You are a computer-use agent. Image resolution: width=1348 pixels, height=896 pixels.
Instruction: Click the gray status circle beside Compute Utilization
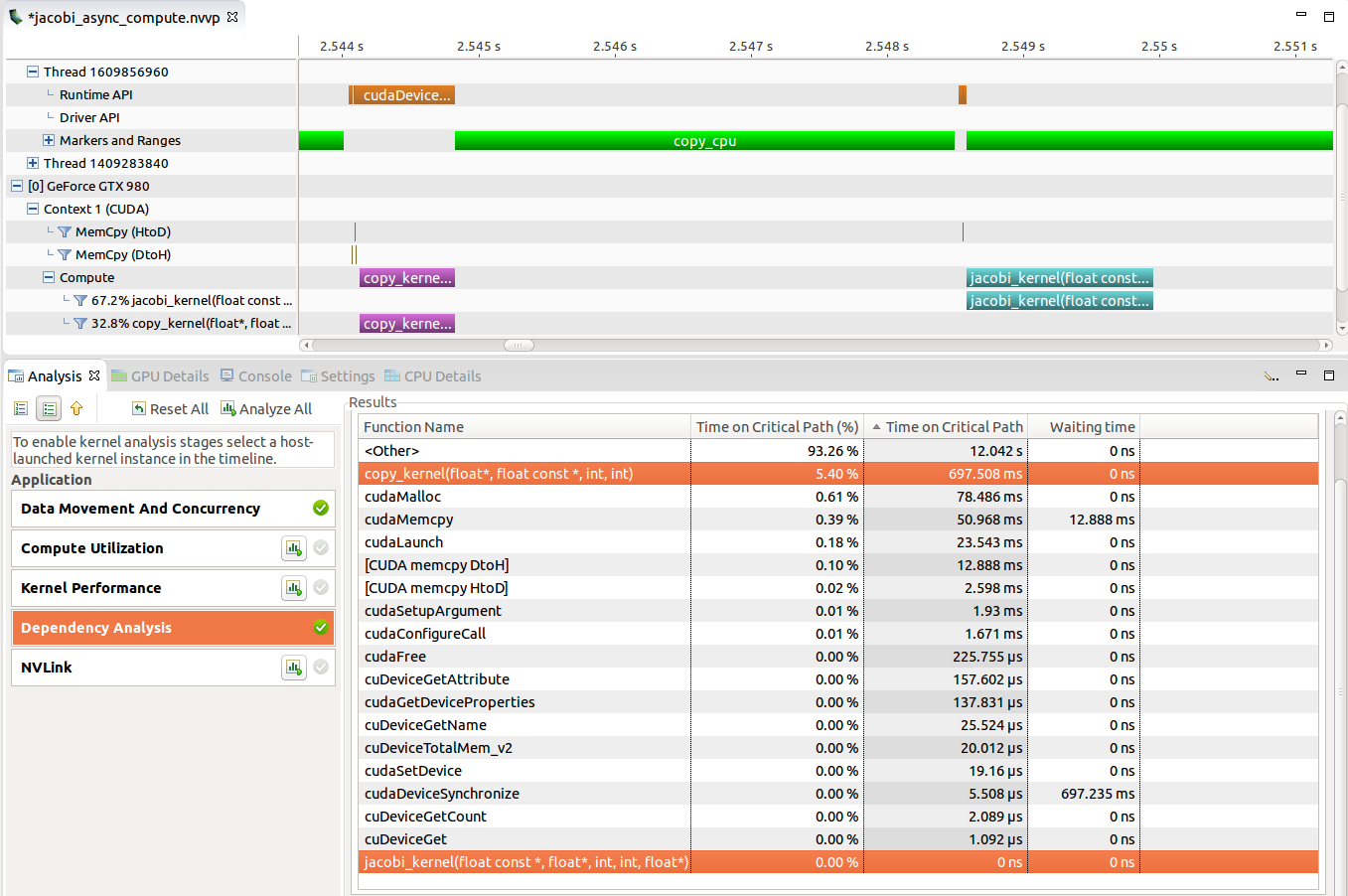click(320, 547)
